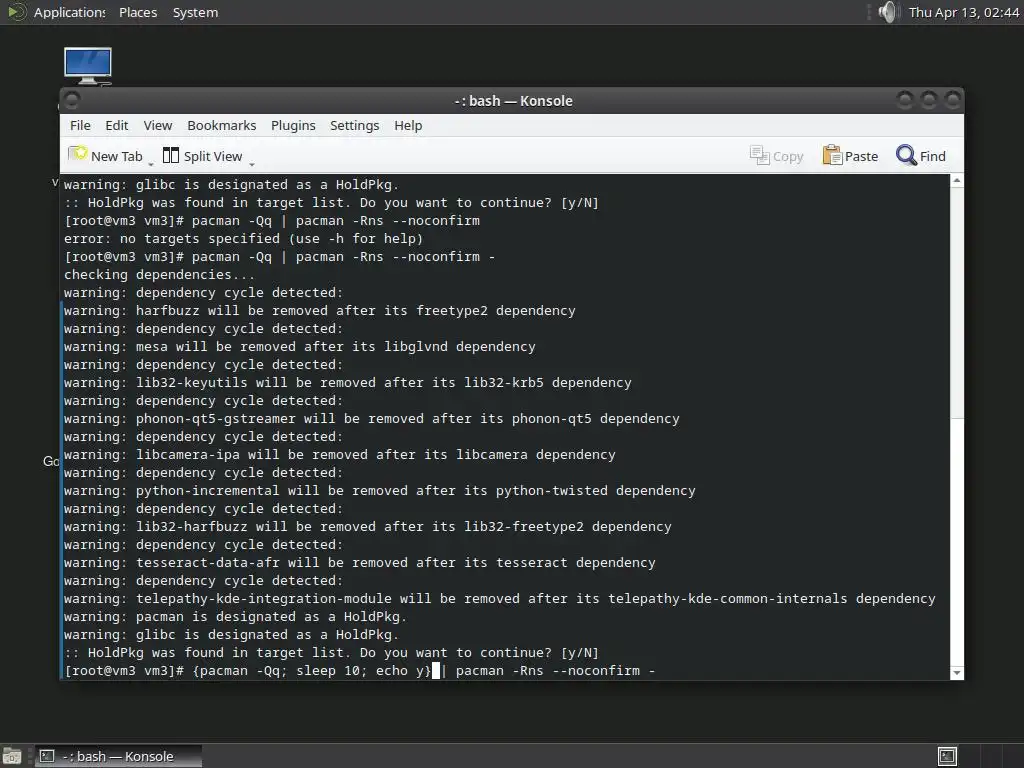Open the Bookmarks menu
This screenshot has width=1024, height=768.
(221, 125)
